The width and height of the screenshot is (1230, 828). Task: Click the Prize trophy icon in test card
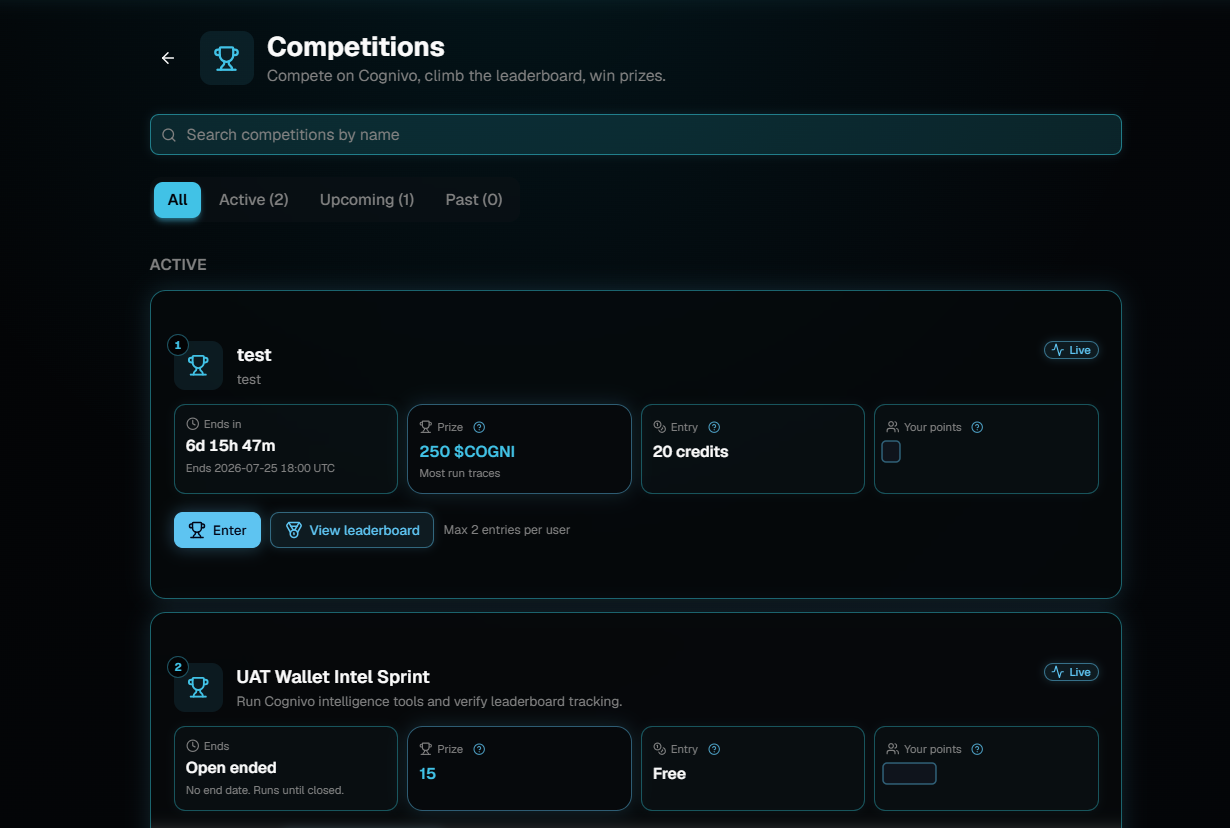click(425, 427)
